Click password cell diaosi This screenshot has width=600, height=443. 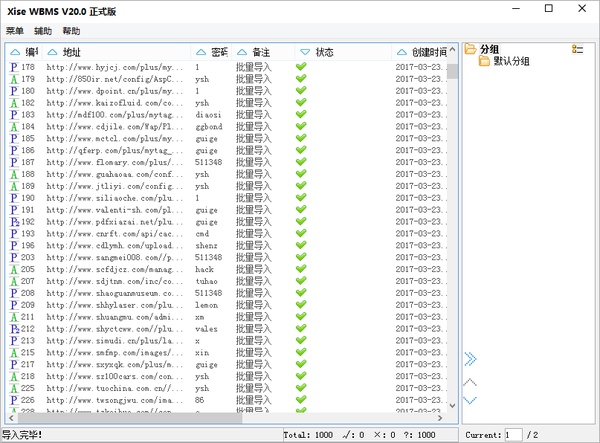pyautogui.click(x=208, y=115)
